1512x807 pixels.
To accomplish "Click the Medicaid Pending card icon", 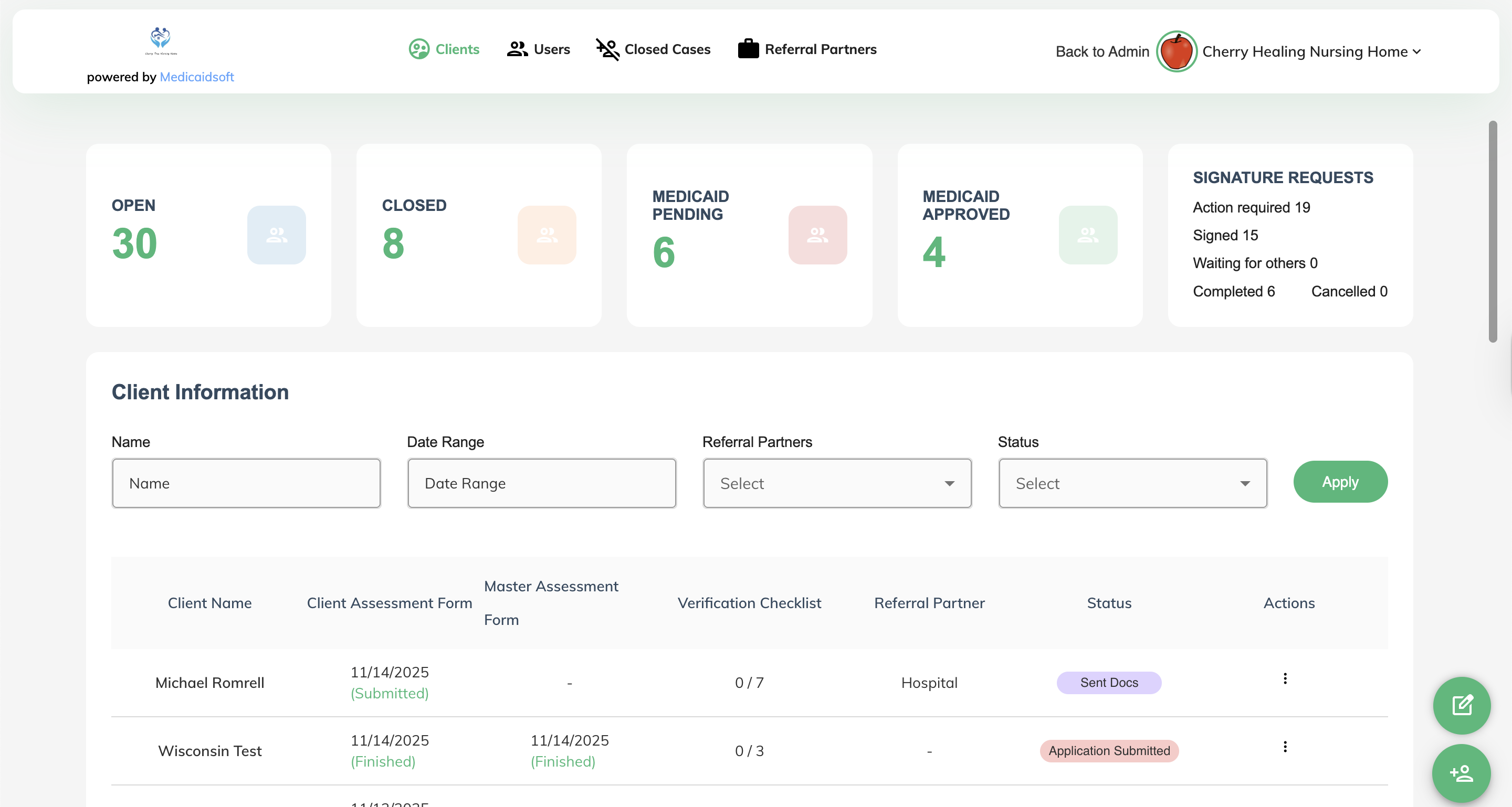I will point(817,235).
